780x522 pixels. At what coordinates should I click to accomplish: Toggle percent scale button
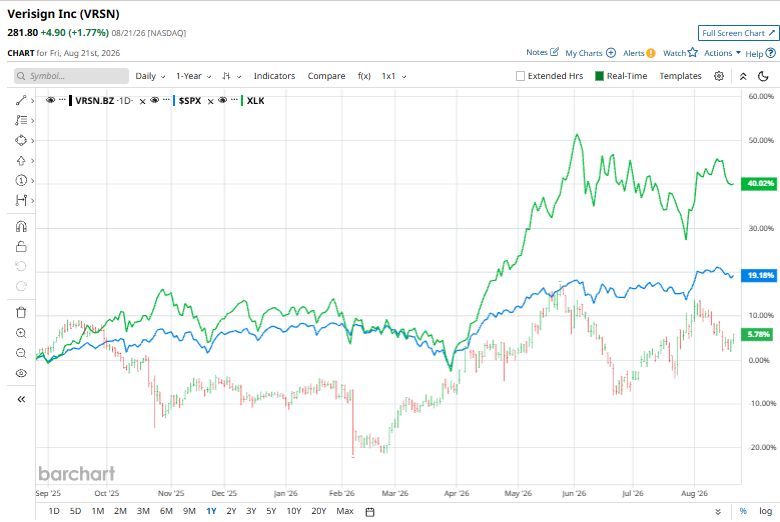[x=743, y=511]
